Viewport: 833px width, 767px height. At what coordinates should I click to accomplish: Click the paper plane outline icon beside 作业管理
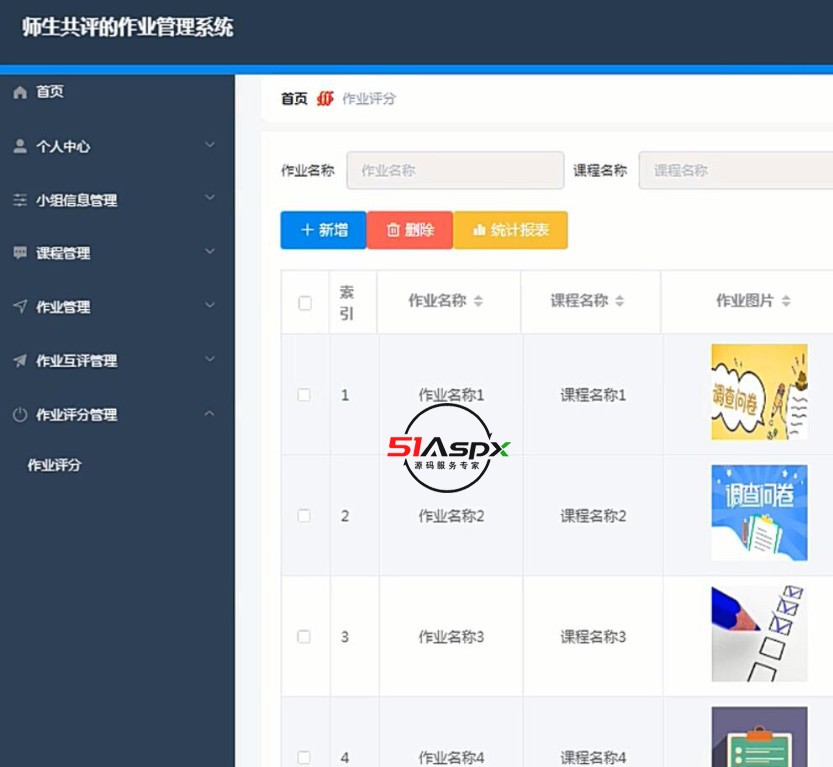tap(20, 306)
